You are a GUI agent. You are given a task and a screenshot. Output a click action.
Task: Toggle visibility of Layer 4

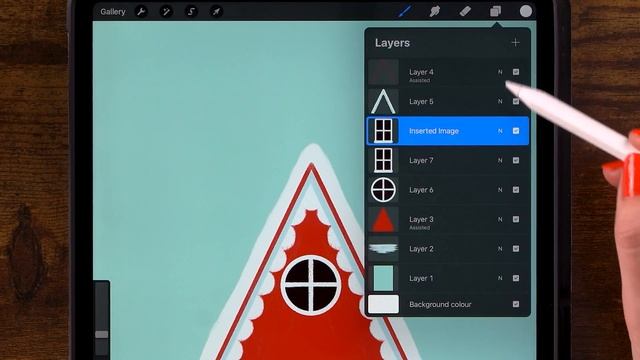click(x=516, y=72)
